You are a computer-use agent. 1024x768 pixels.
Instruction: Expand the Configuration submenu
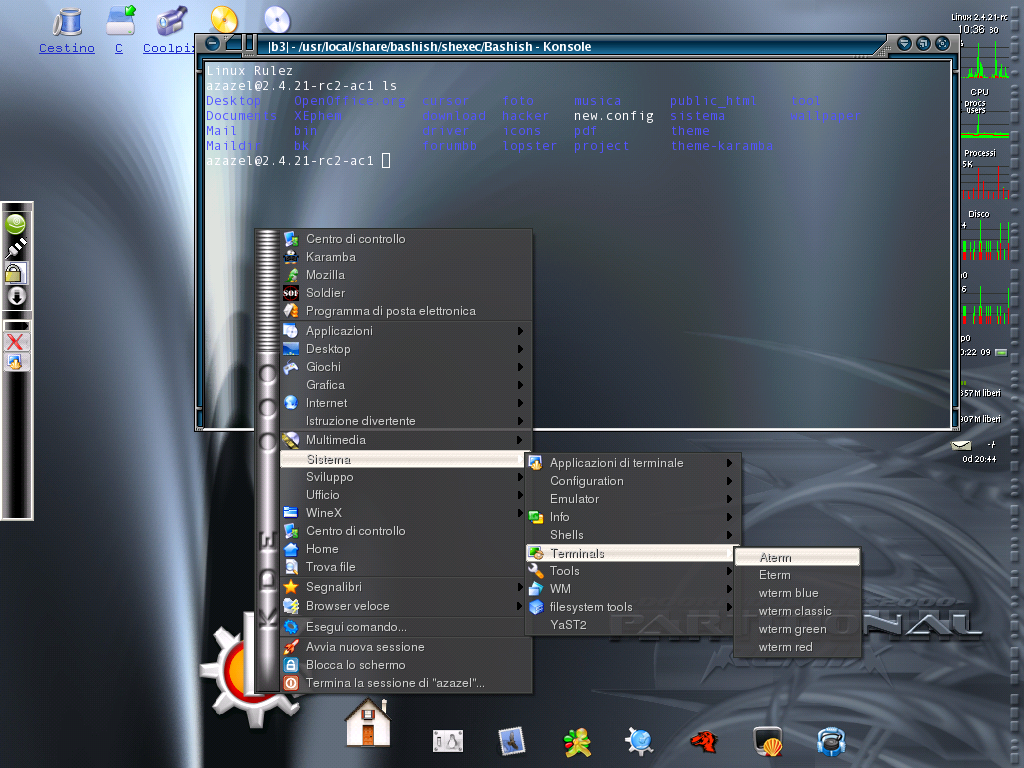coord(633,481)
